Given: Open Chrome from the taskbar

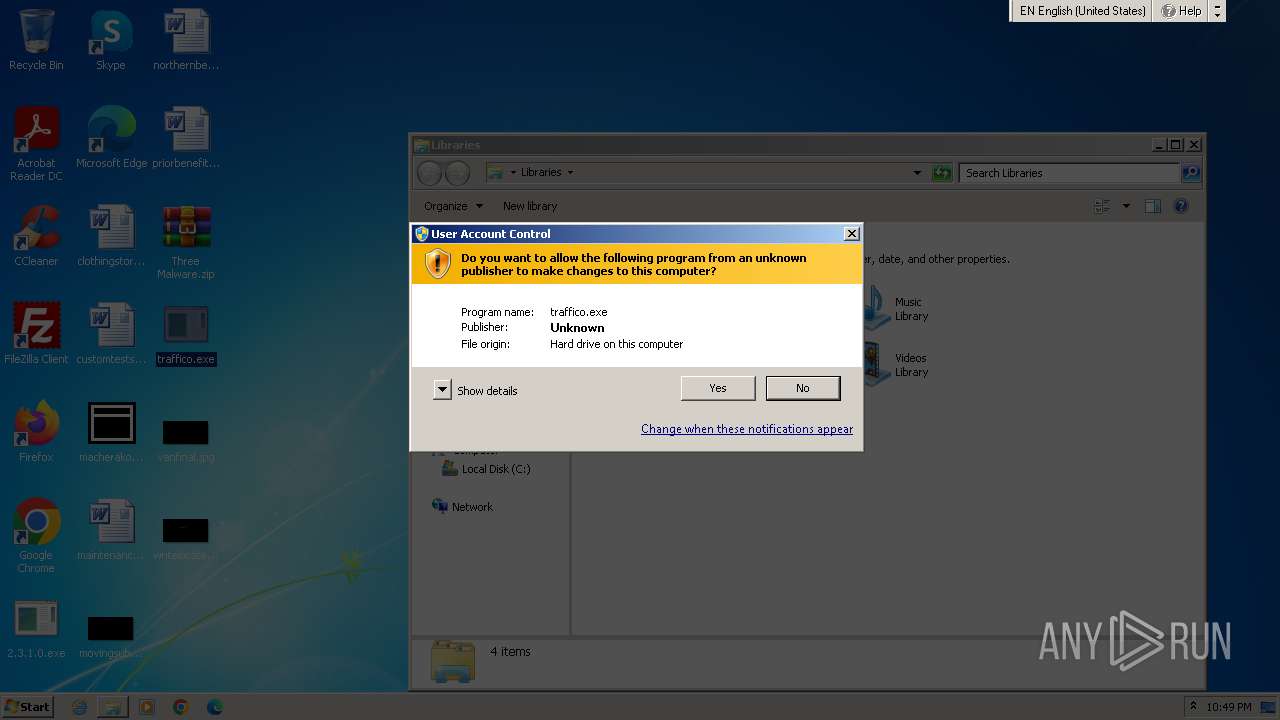Looking at the screenshot, I should (180, 707).
